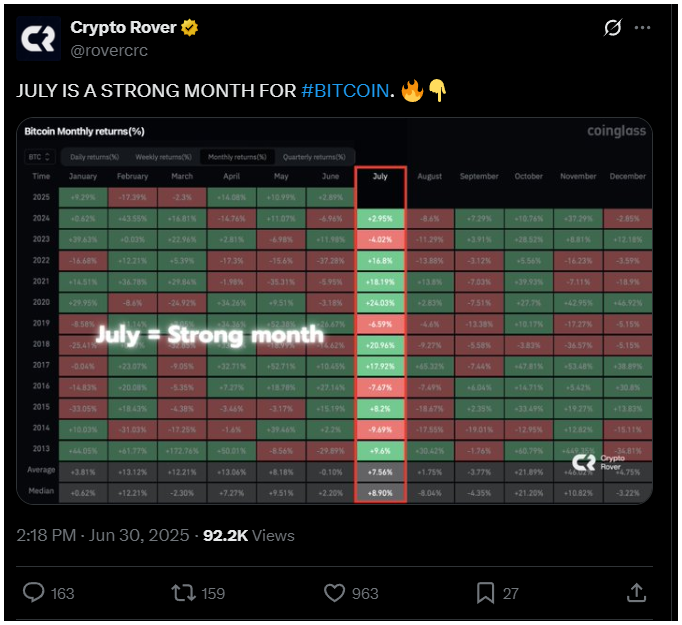
Task: Open the @rovercrc handle link
Action: tap(109, 50)
